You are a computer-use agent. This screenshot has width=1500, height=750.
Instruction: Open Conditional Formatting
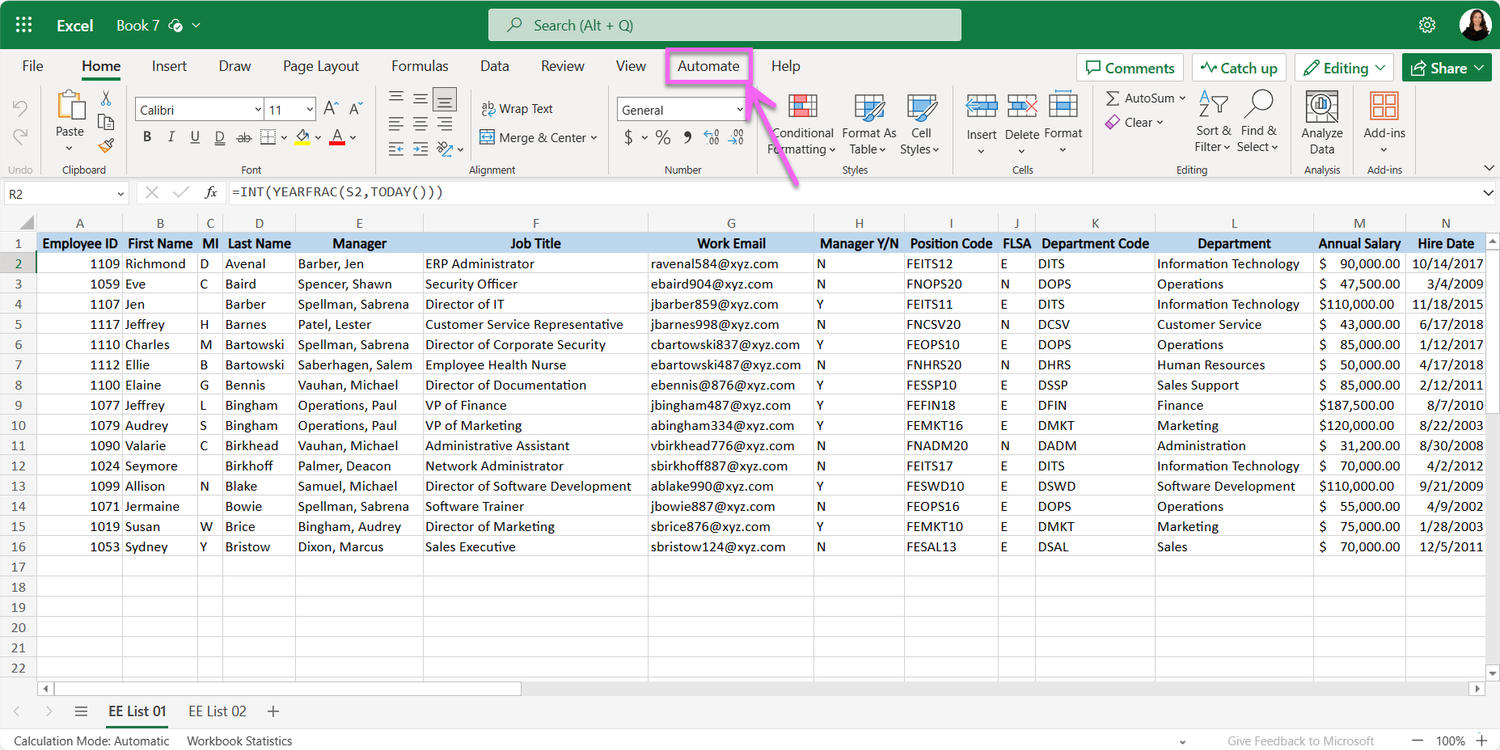click(801, 122)
